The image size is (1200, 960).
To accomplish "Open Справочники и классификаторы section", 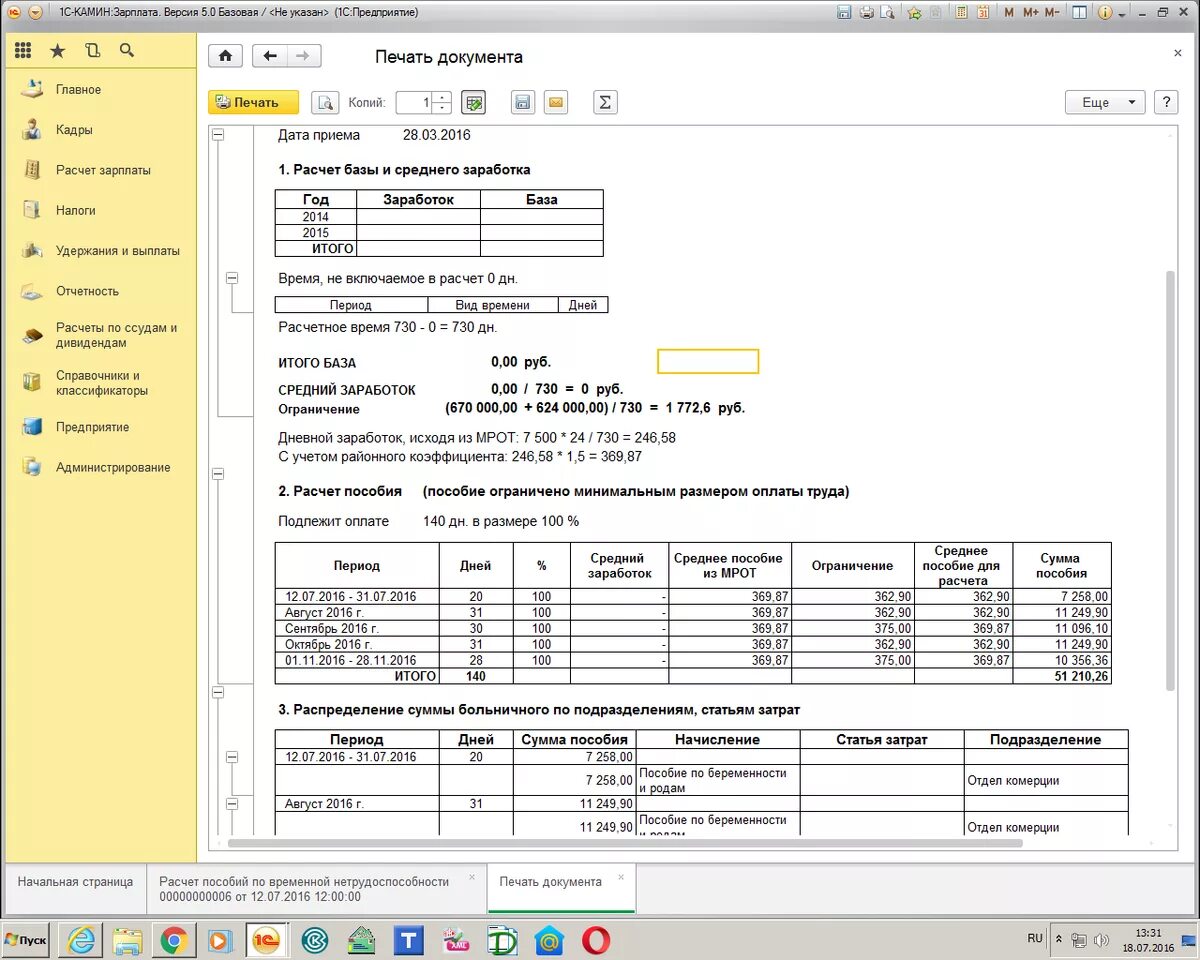I will (102, 383).
